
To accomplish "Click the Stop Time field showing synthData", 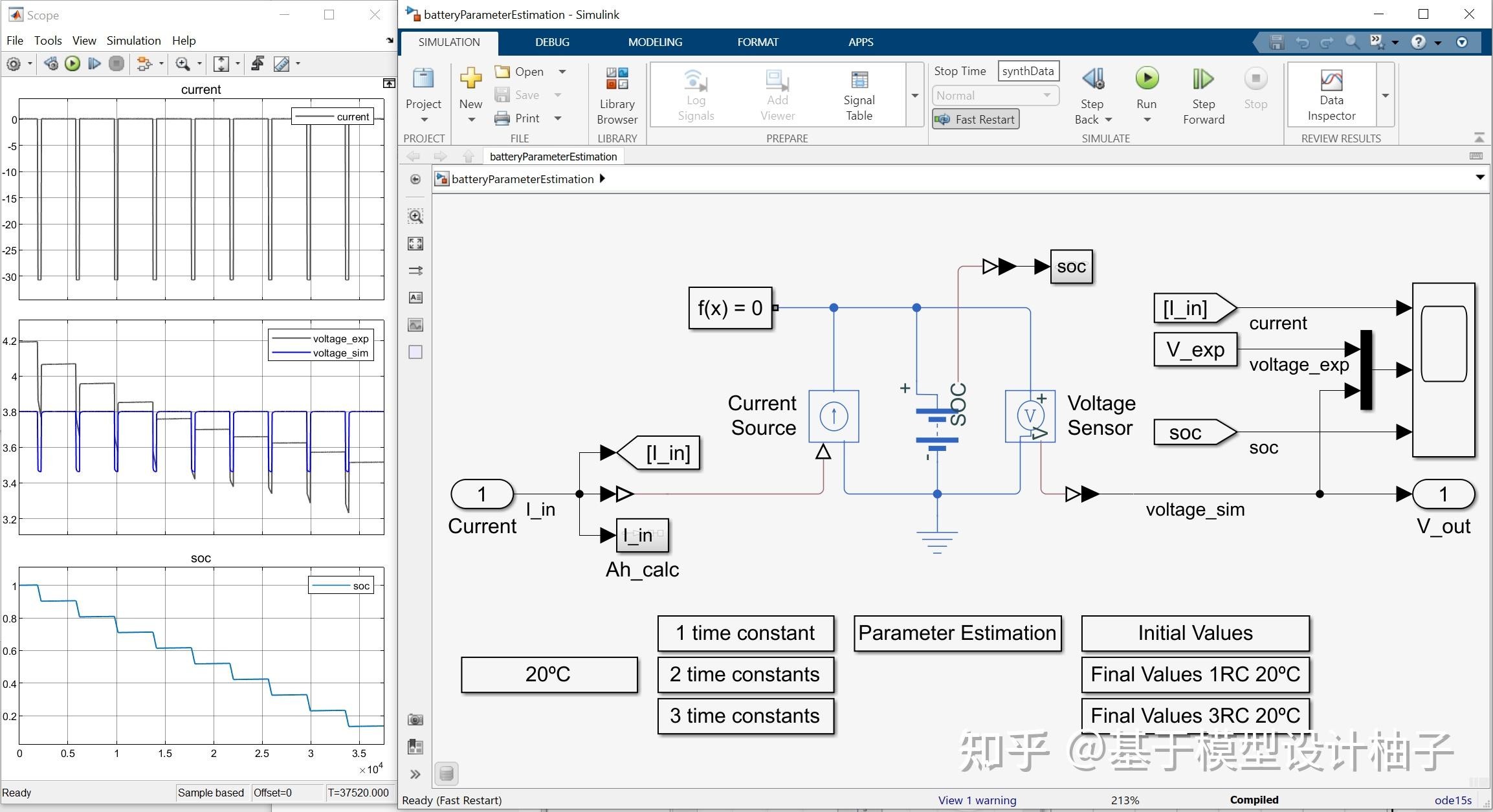I will [x=1028, y=71].
